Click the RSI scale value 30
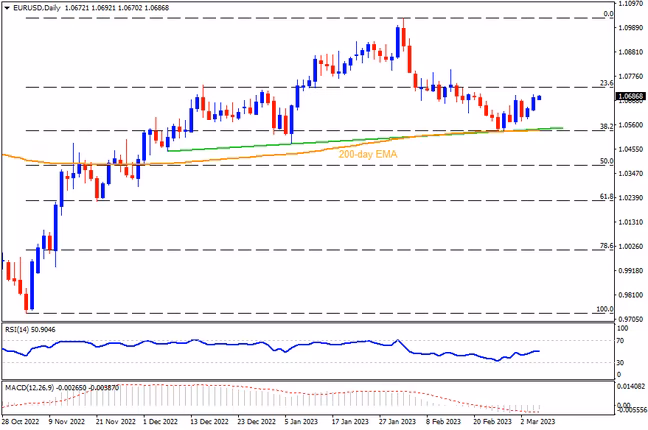This screenshot has height=430, width=648. pyautogui.click(x=620, y=363)
